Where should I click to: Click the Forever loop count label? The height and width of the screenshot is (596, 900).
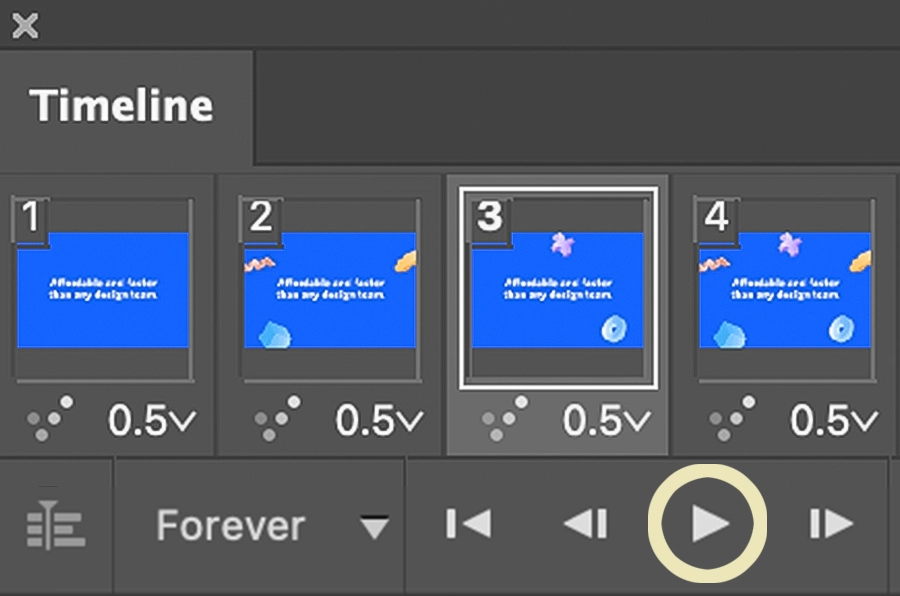[230, 524]
